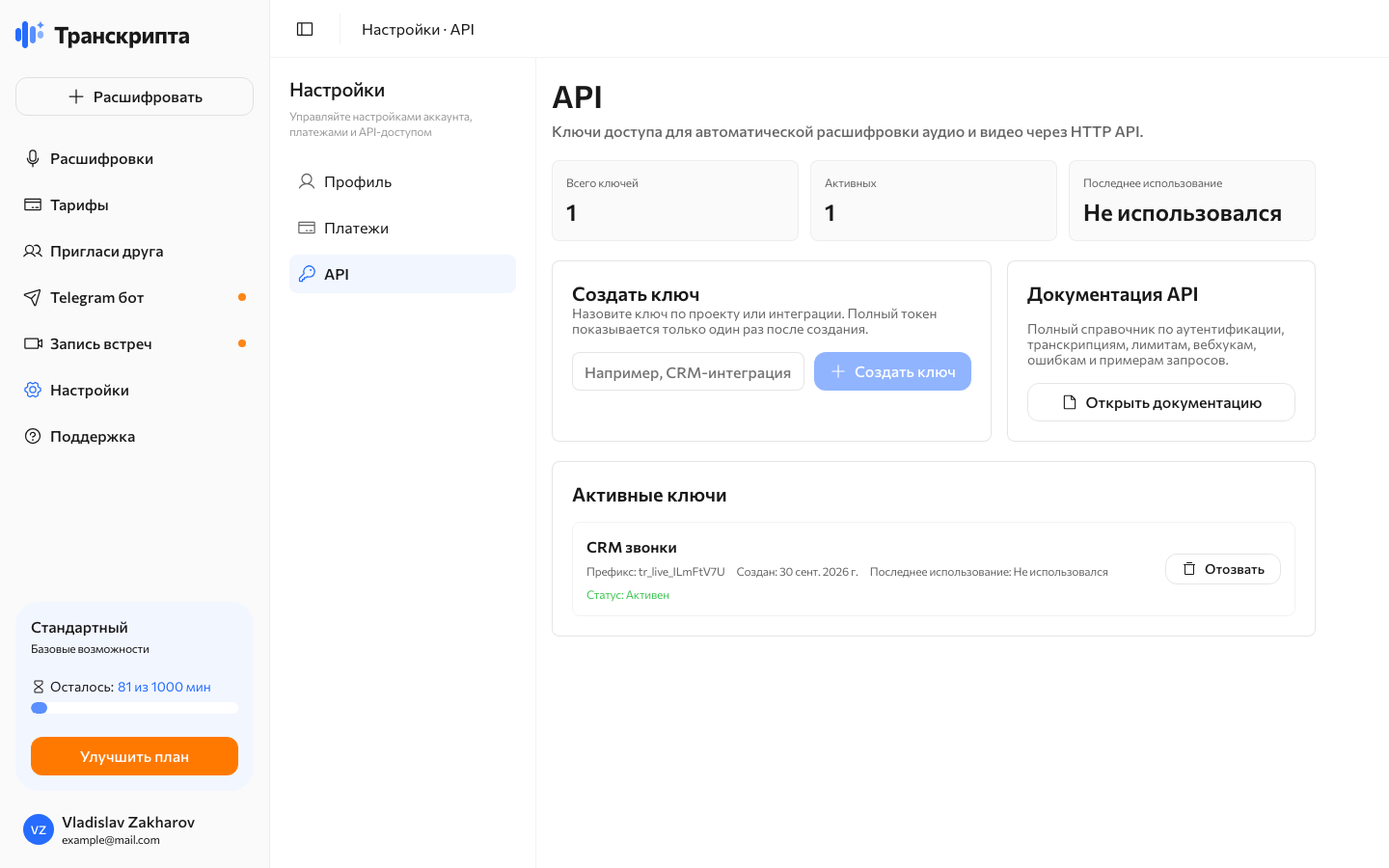1389x868 pixels.
Task: Open Пригласи друга page
Action: pyautogui.click(x=134, y=251)
